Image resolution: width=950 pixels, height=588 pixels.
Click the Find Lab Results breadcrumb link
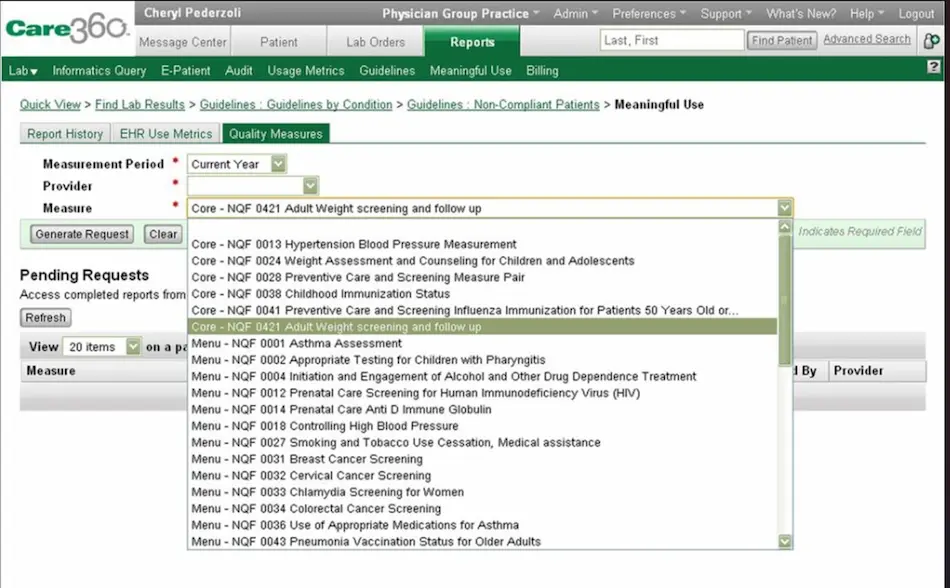click(x=139, y=104)
